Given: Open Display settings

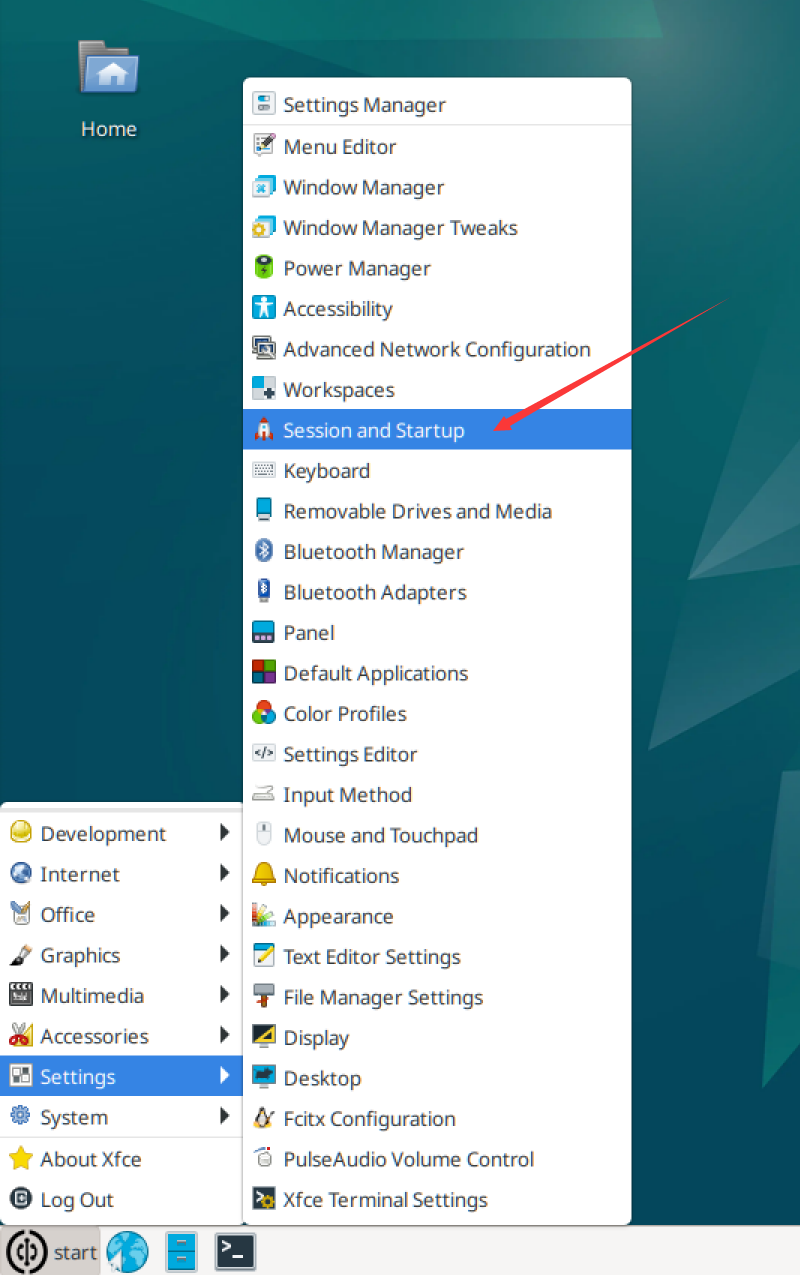Looking at the screenshot, I should pos(437,1037).
